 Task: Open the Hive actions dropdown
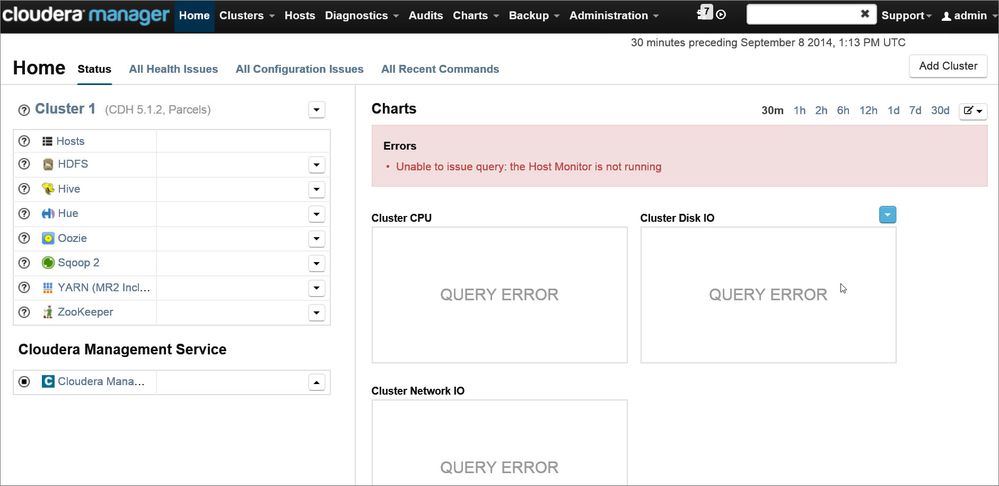coord(317,189)
